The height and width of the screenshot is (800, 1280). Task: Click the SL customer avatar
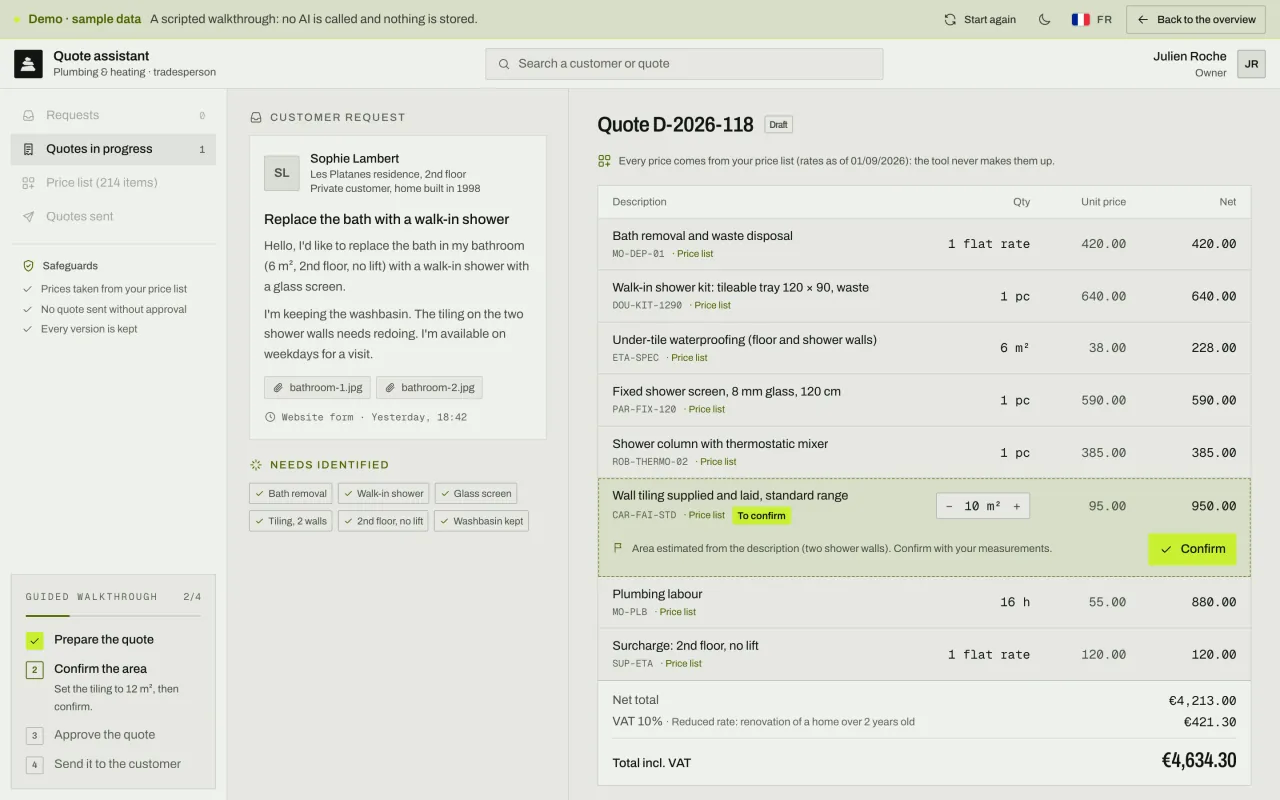[282, 173]
